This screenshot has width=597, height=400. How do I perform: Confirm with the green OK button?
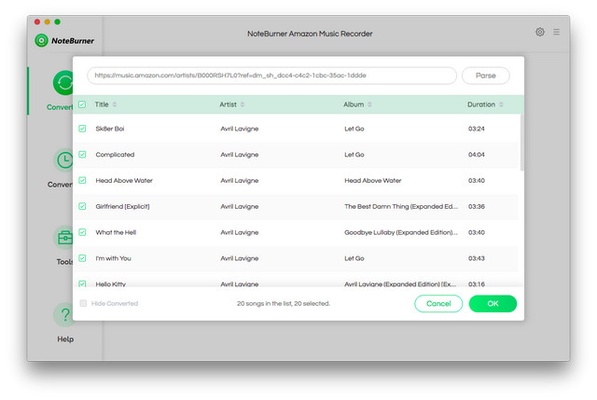point(493,304)
